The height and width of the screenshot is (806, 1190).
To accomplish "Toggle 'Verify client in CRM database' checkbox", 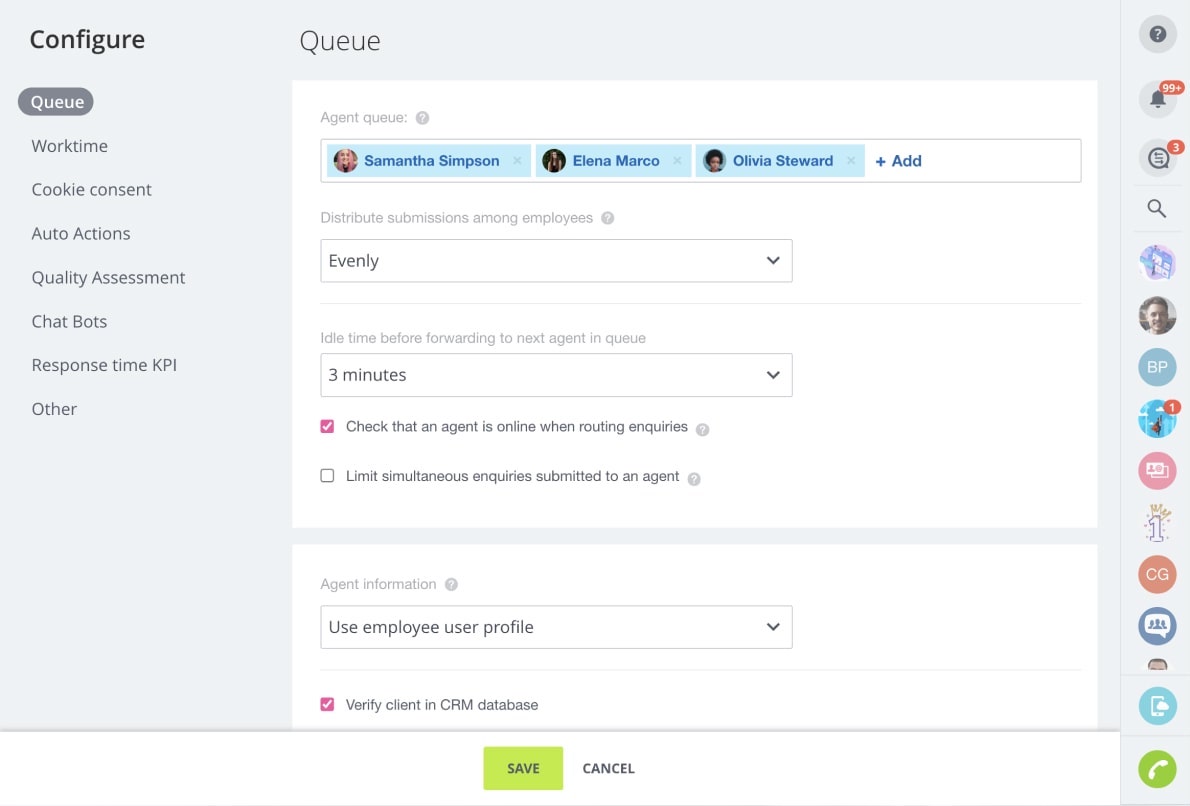I will click(327, 704).
